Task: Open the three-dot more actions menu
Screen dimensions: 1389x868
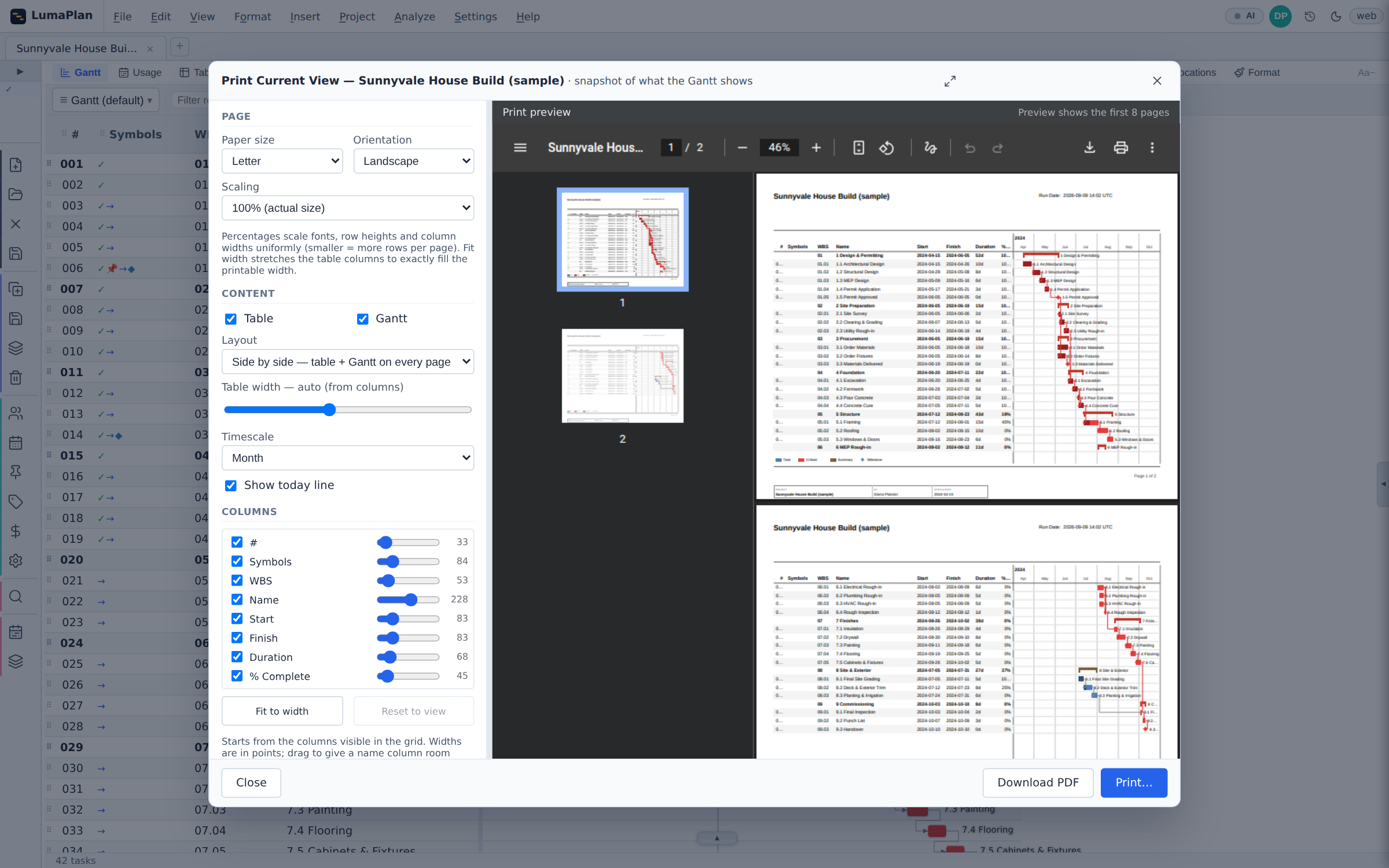Action: (x=1152, y=148)
